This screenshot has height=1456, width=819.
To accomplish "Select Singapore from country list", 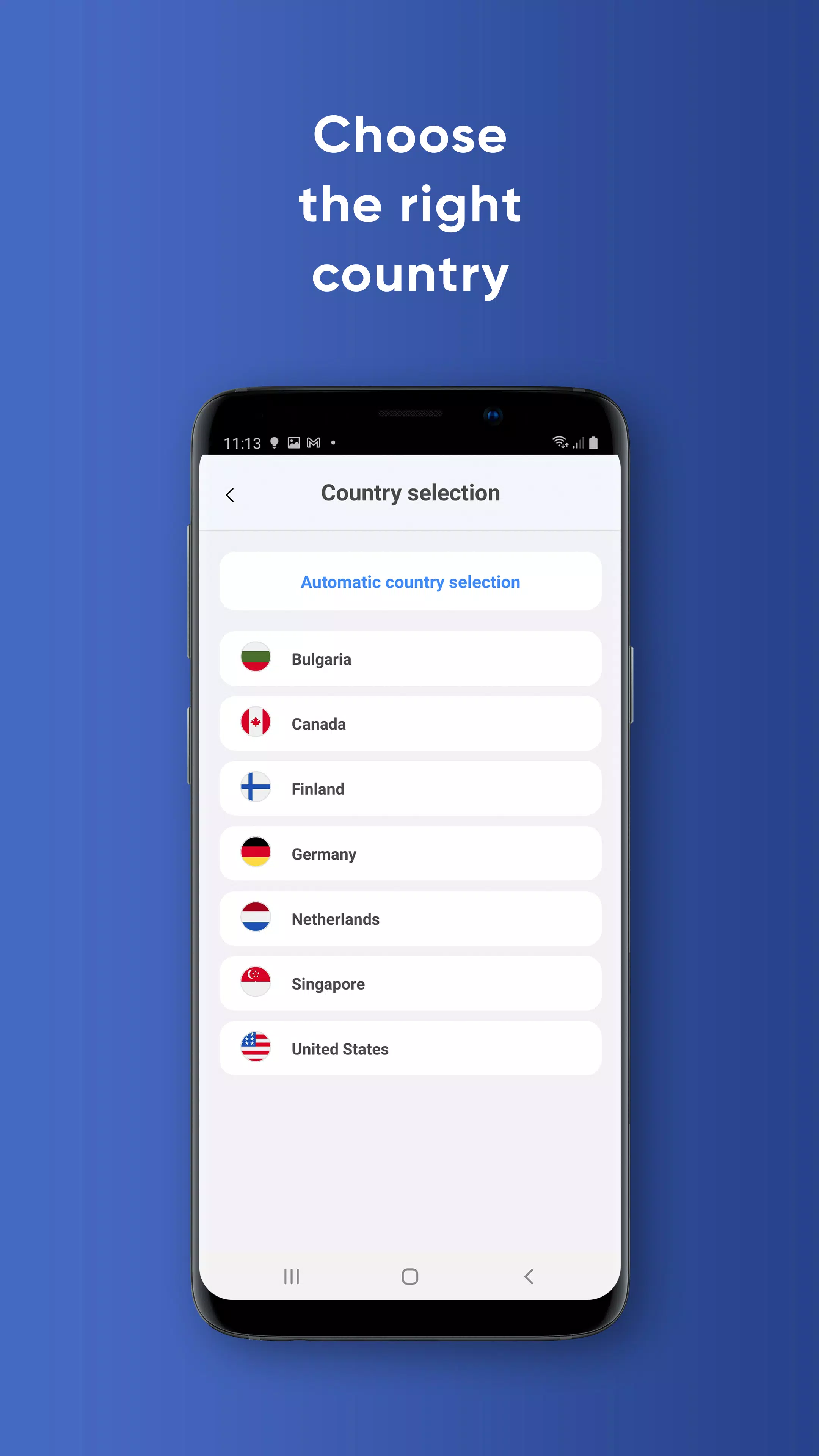I will (410, 984).
